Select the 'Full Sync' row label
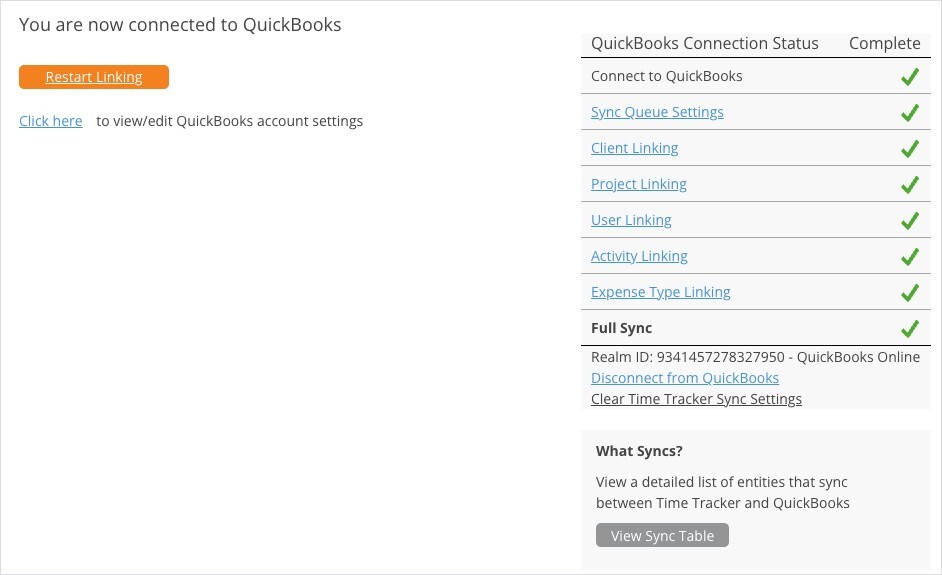Viewport: 942px width, 575px height. (x=621, y=328)
